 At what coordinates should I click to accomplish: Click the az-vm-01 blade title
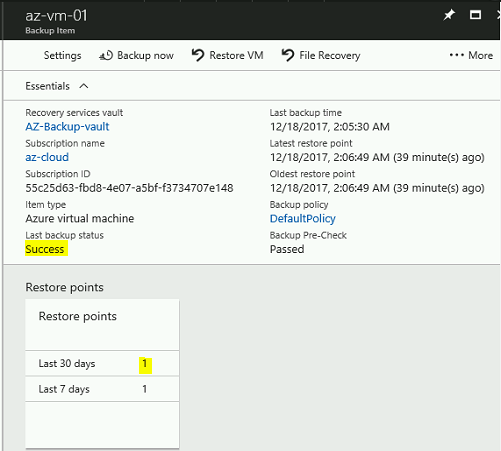[56, 16]
